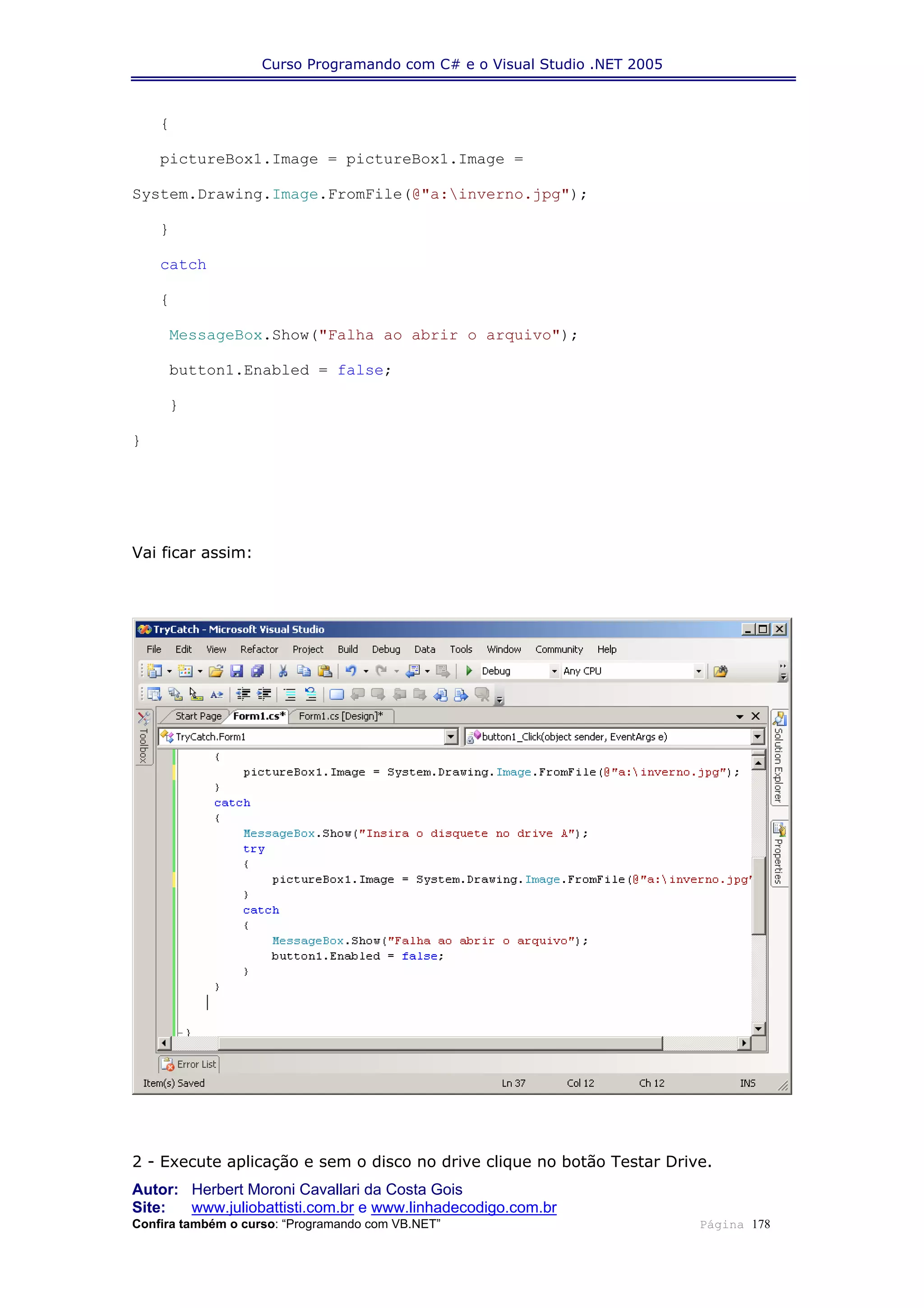Screen dimensions: 924x1308
Task: Click the Display Word Completion icon
Action: pyautogui.click(x=217, y=695)
